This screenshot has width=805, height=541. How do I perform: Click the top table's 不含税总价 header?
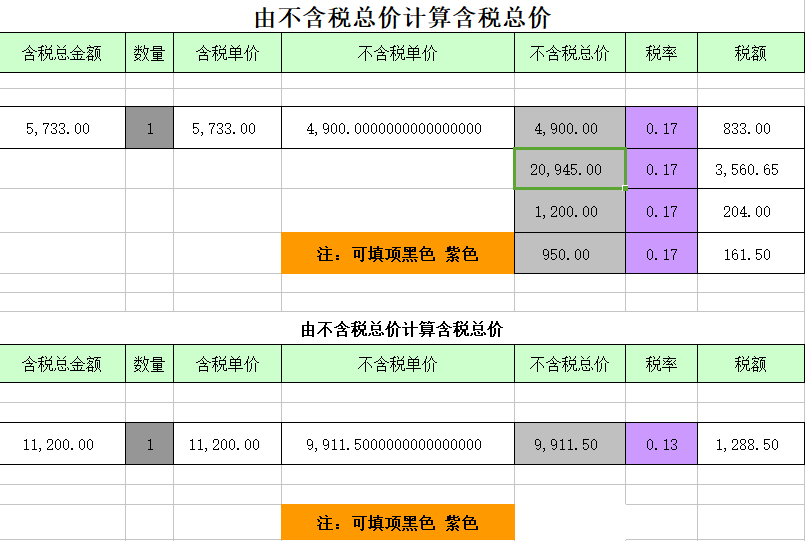point(570,53)
